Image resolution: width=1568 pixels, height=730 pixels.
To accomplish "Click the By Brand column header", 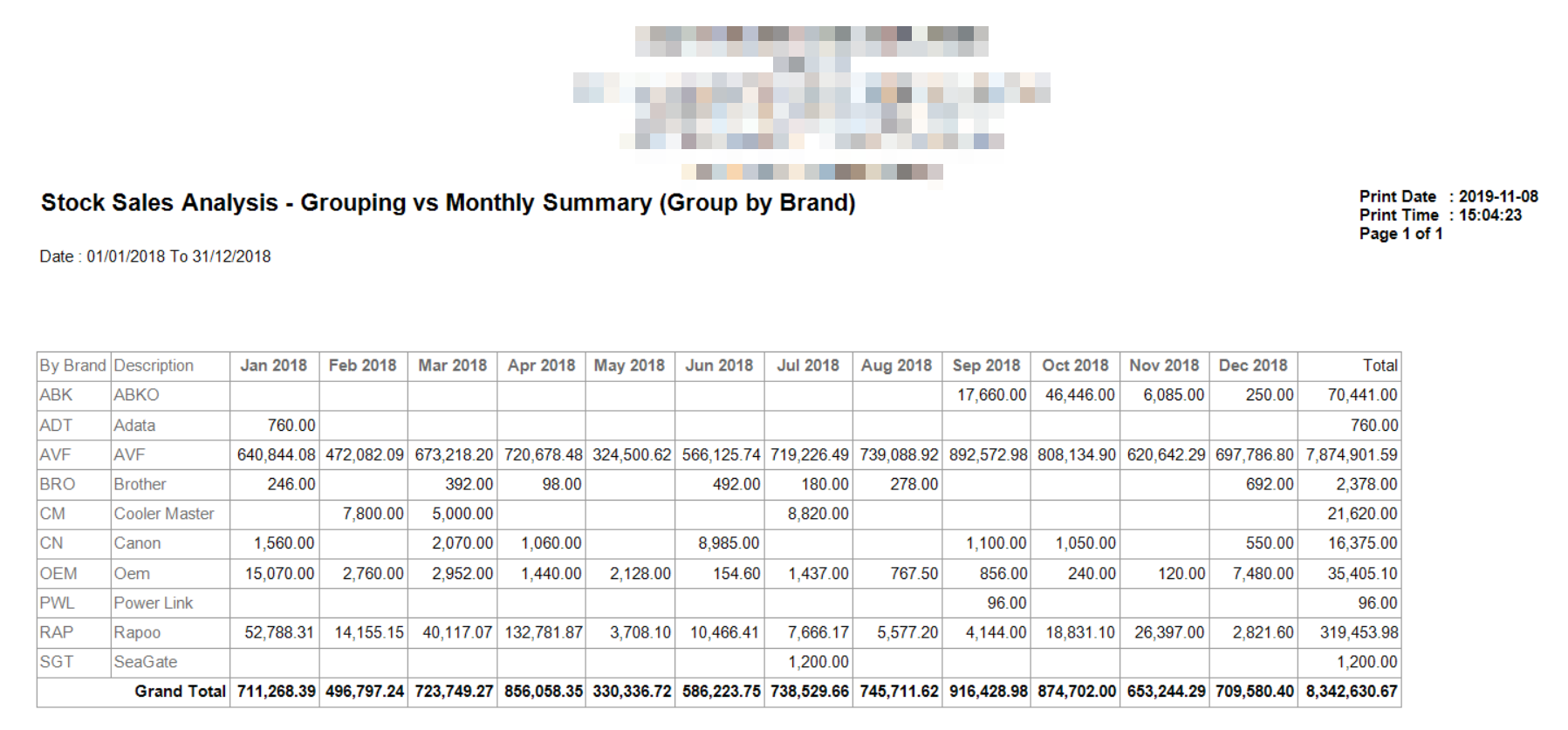I will coord(72,365).
